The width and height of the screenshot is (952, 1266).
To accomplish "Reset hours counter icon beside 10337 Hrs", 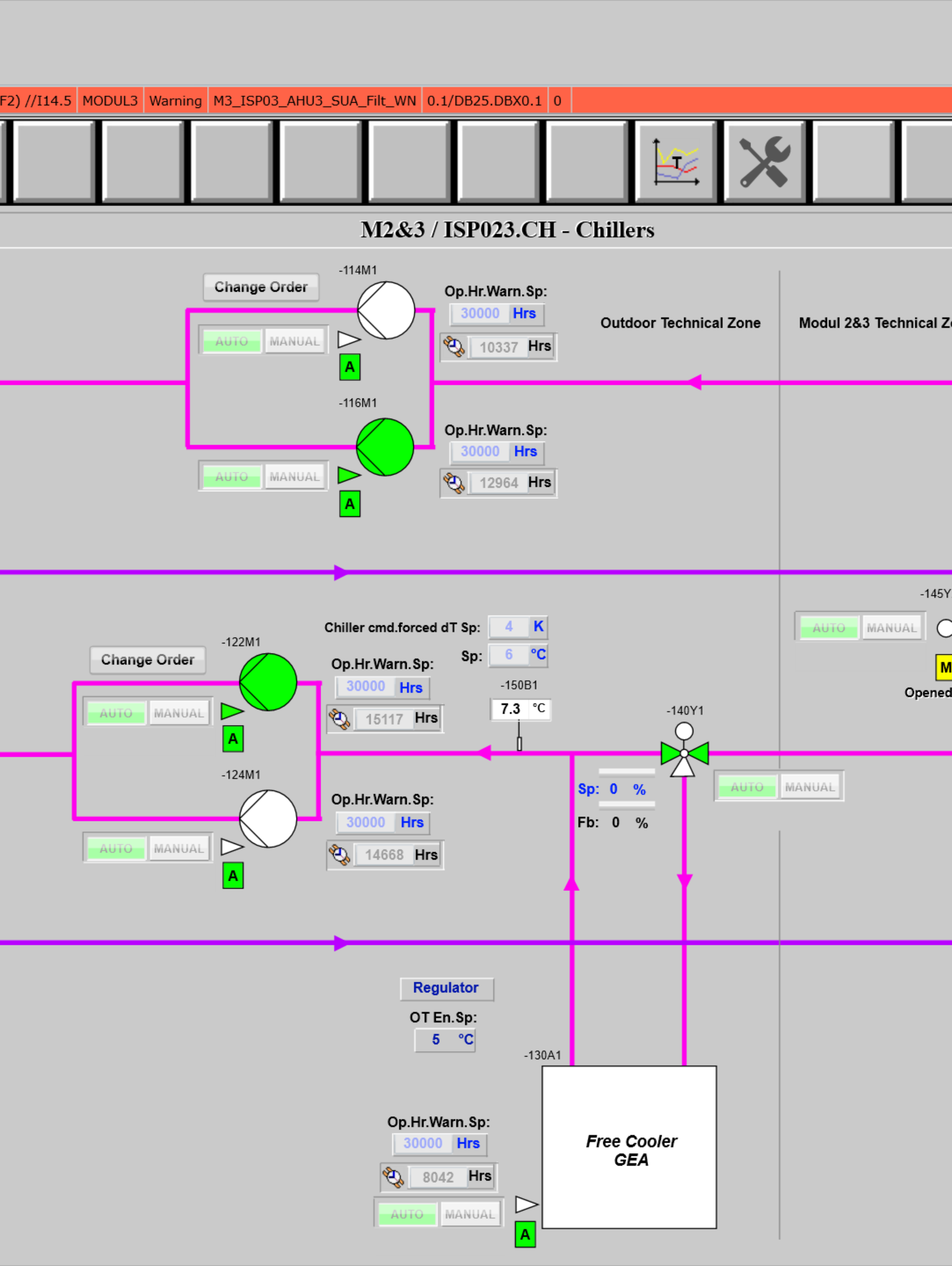I will 454,347.
